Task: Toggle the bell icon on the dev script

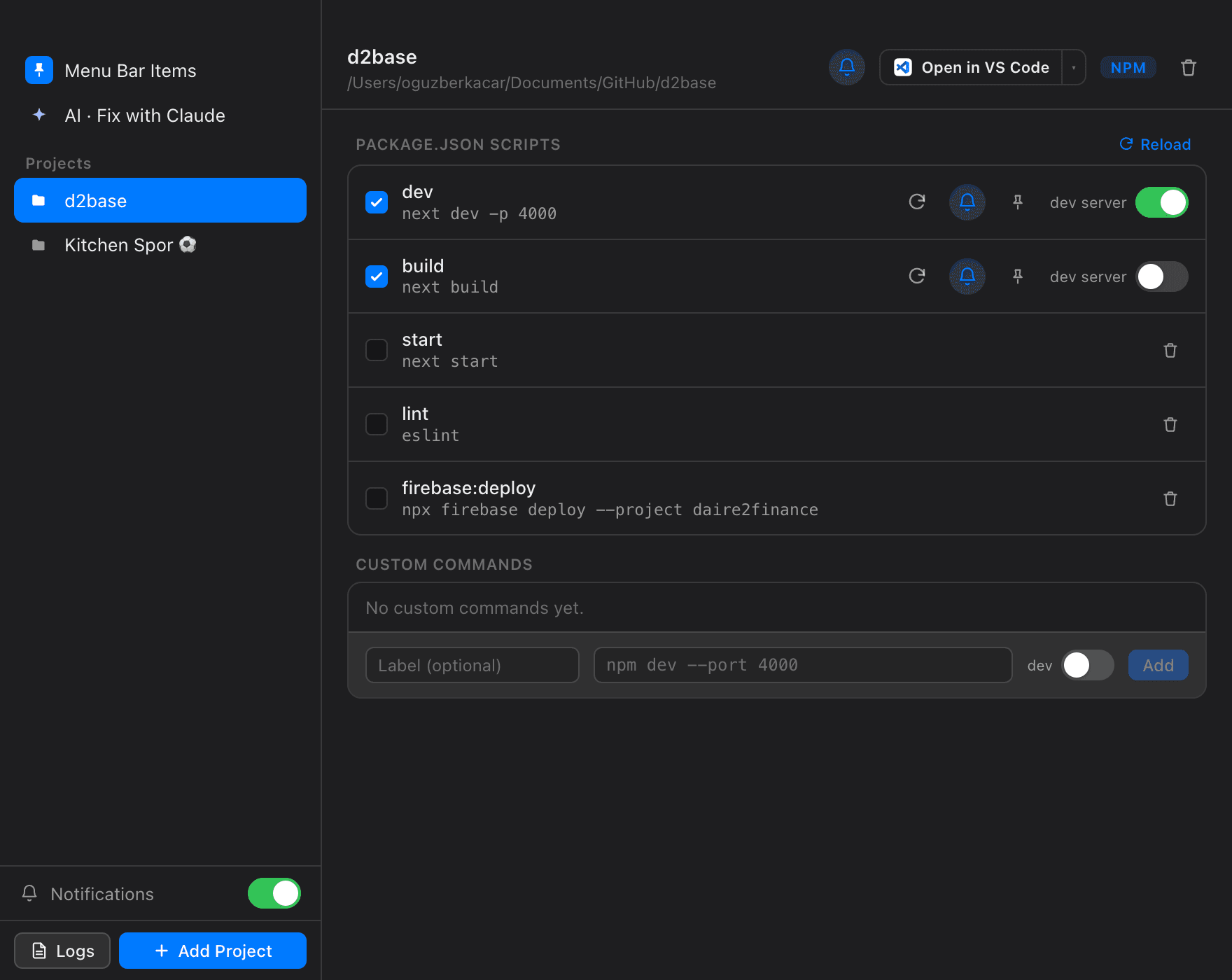Action: [967, 202]
